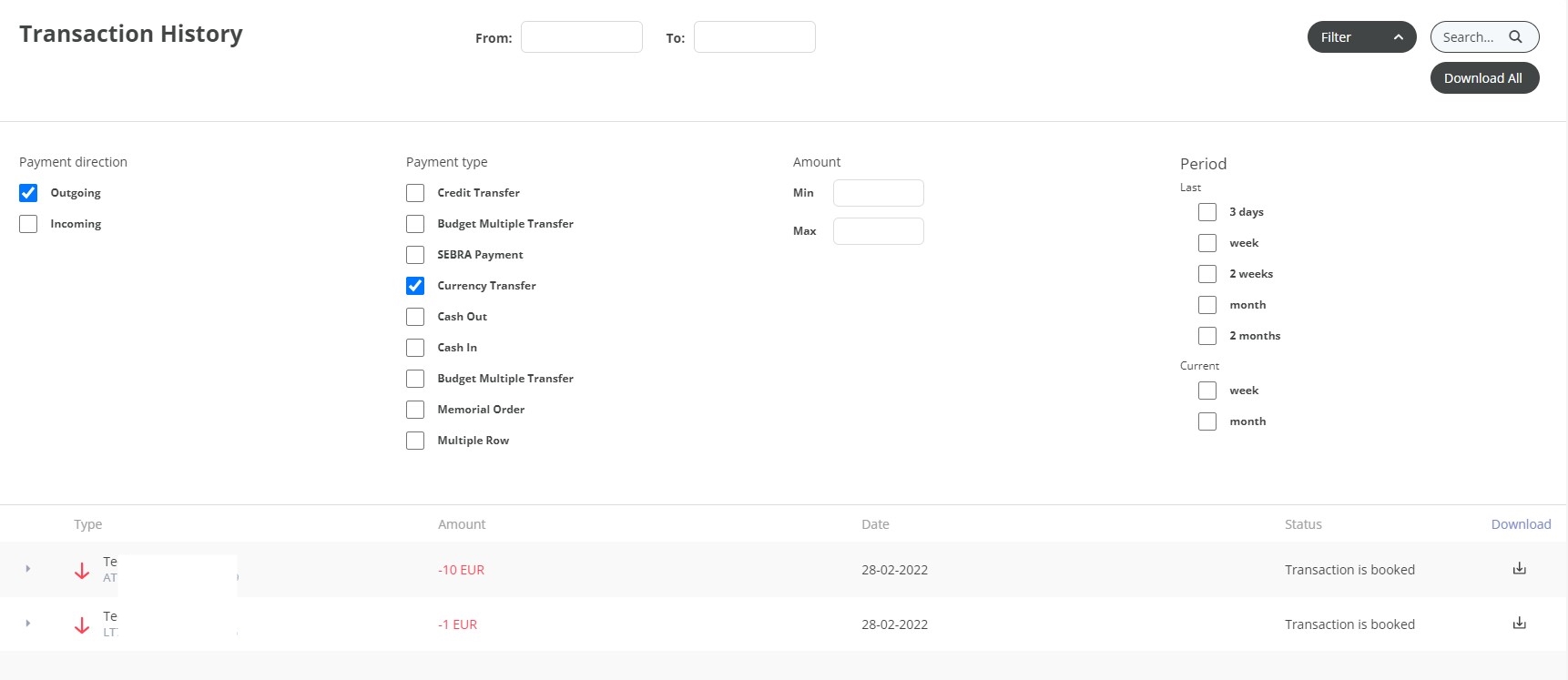Select the Last 3 days period
Image resolution: width=1568 pixels, height=680 pixels.
pyautogui.click(x=1207, y=212)
